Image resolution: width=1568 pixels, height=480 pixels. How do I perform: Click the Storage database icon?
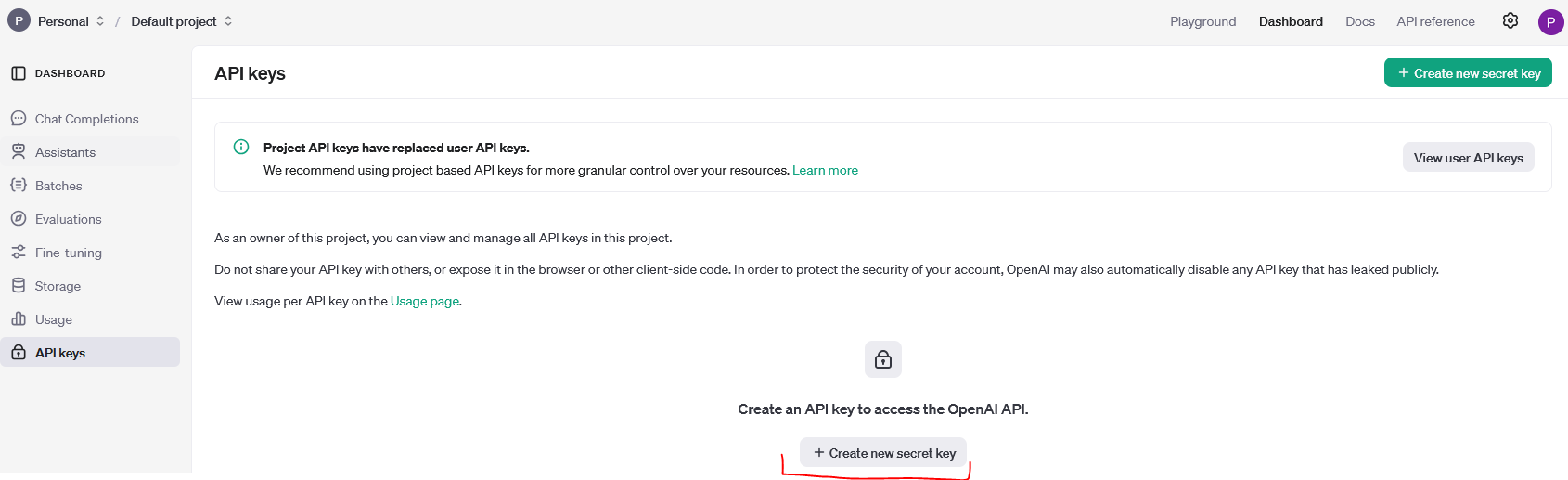pyautogui.click(x=19, y=286)
